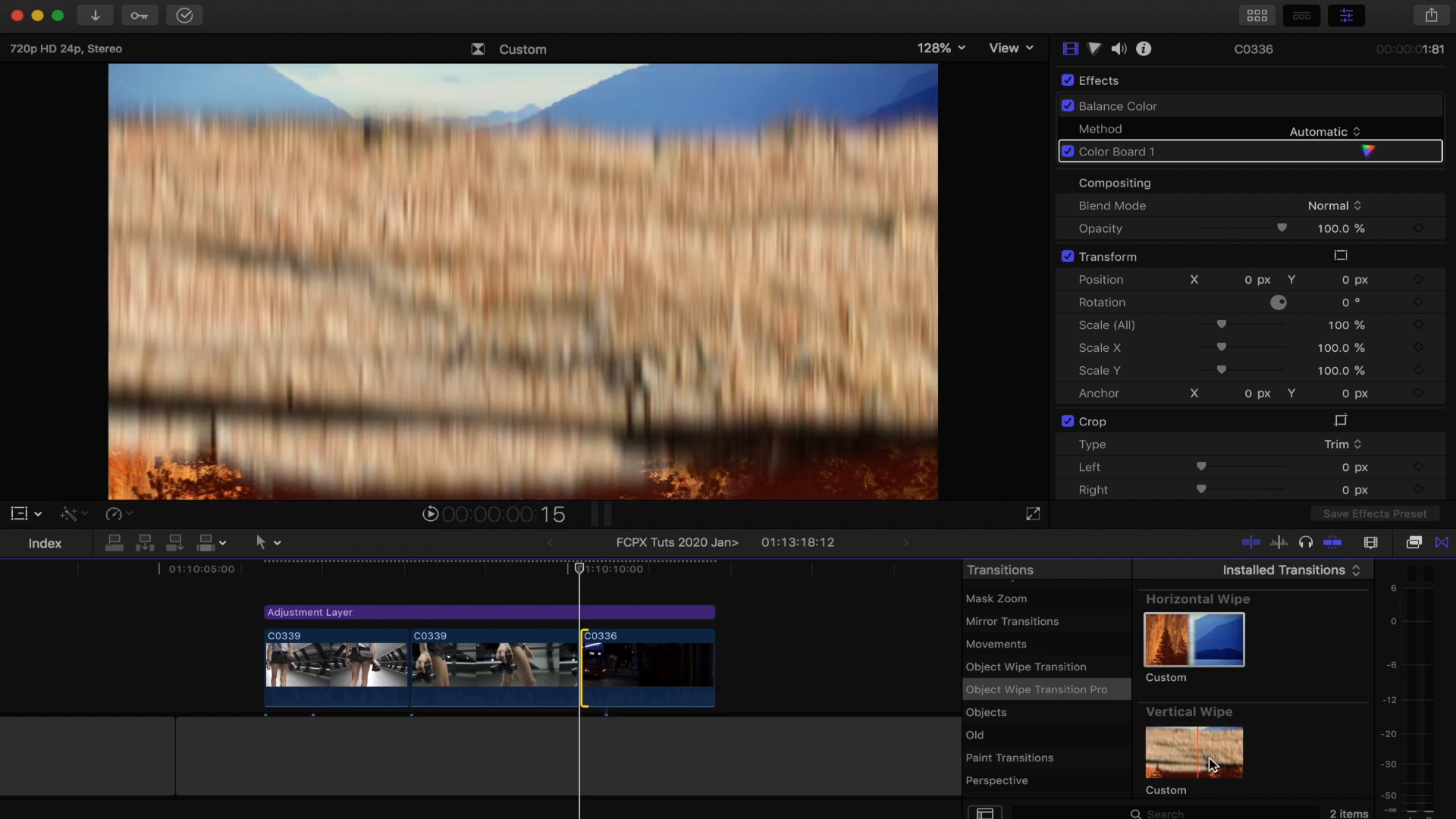Solo selected clips headphones icon
This screenshot has width=1456, height=819.
pyautogui.click(x=1305, y=542)
